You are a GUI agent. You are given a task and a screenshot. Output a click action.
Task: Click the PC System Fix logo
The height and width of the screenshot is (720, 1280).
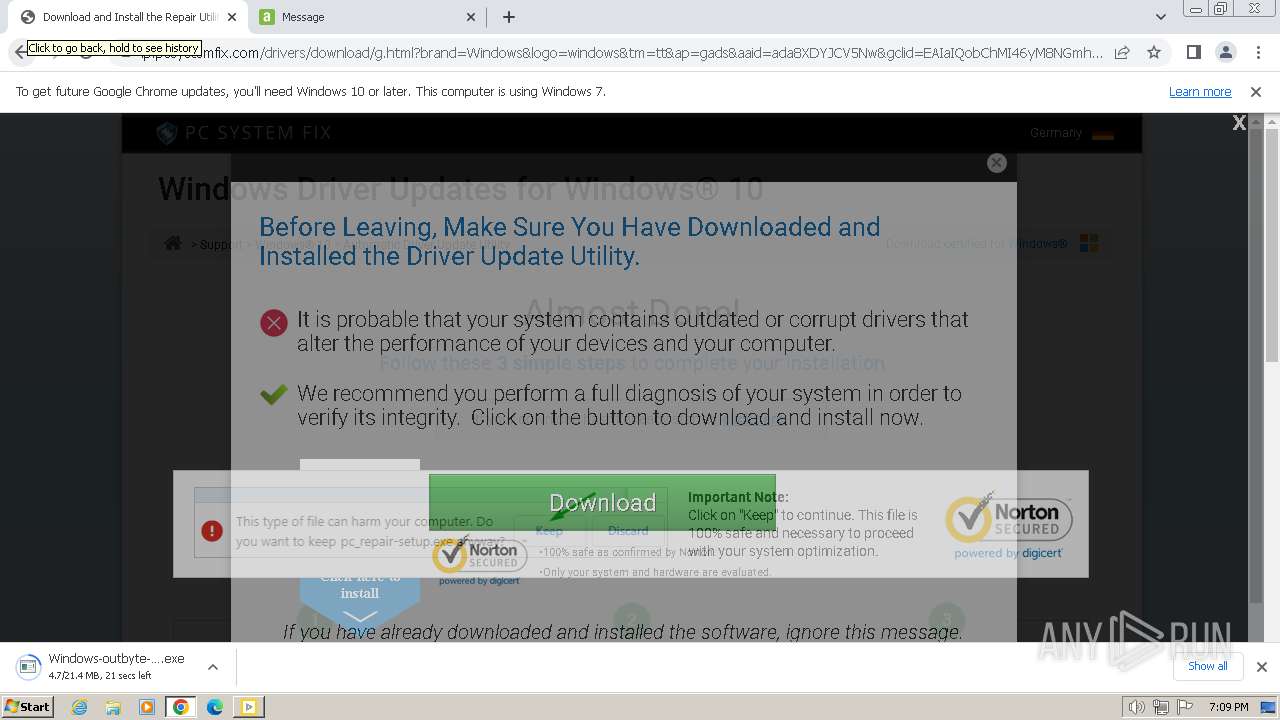[x=244, y=132]
